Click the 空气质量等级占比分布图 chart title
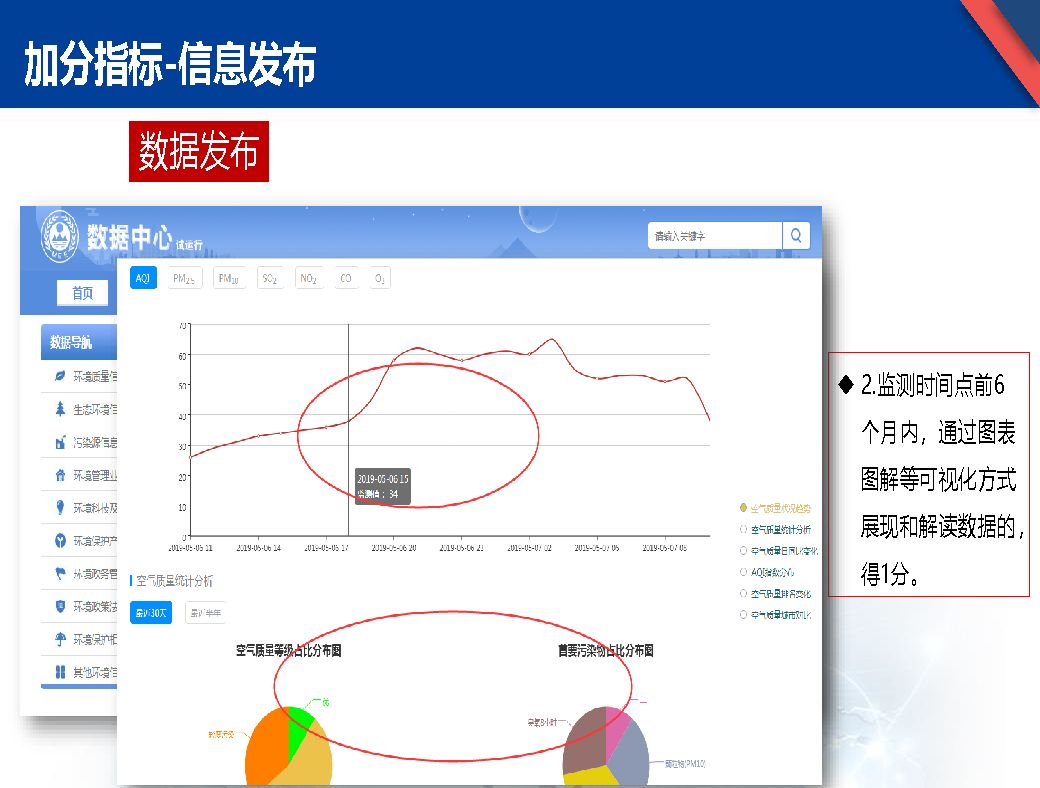Image resolution: width=1040 pixels, height=788 pixels. point(289,651)
